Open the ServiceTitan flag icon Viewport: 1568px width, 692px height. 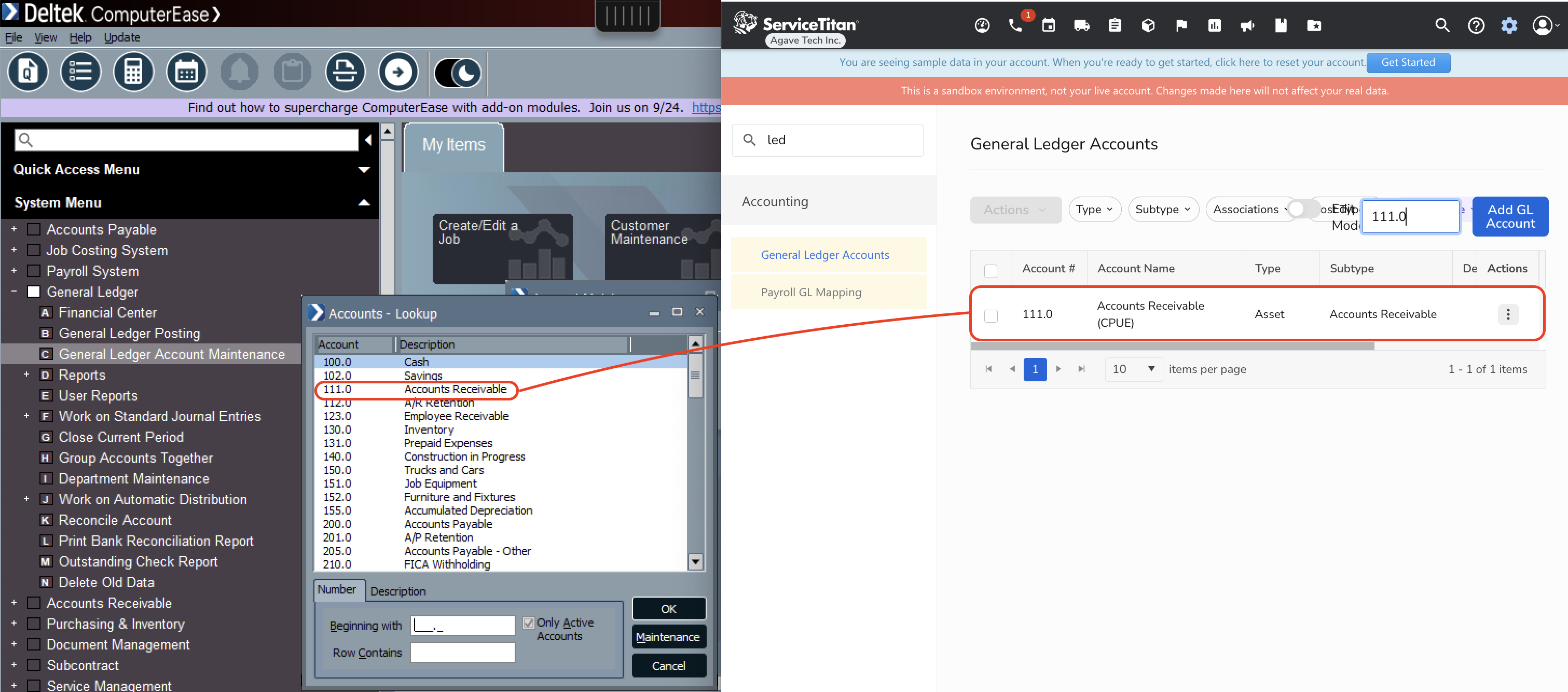[x=1181, y=25]
